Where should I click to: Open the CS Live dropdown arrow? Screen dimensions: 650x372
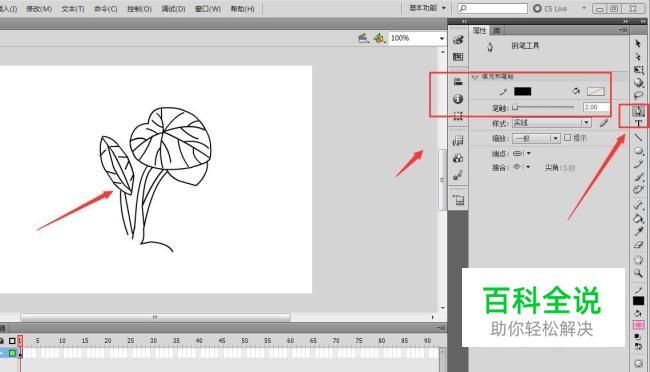tap(584, 8)
